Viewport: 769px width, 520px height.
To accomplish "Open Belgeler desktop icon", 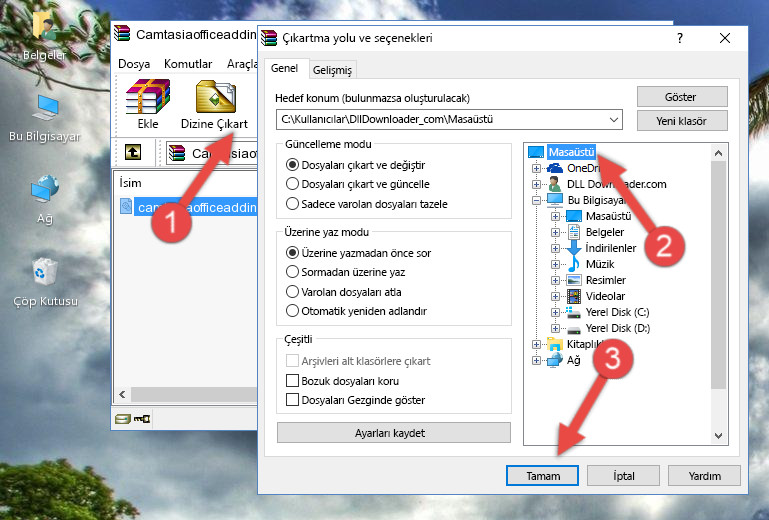I will point(45,34).
